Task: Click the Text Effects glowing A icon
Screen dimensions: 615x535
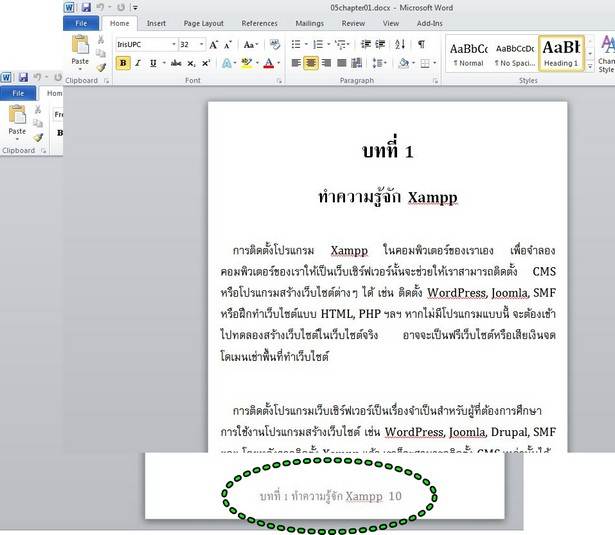Action: click(227, 63)
